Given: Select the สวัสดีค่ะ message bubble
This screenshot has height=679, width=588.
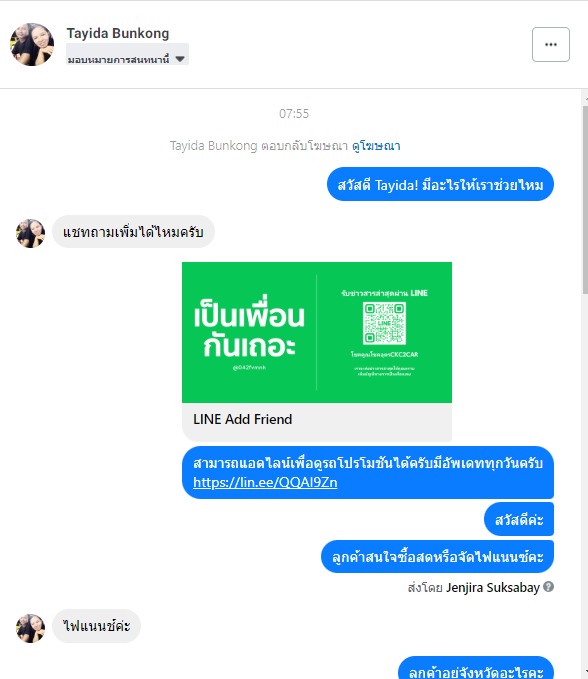Looking at the screenshot, I should coord(519,519).
